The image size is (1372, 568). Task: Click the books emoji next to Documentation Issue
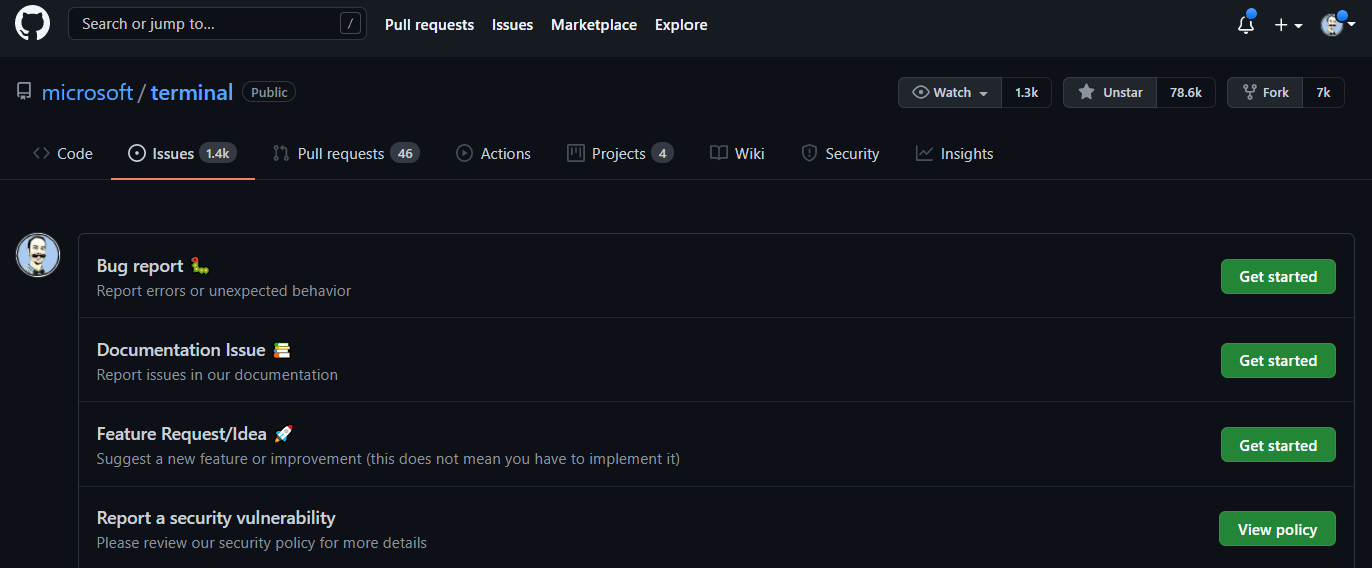282,350
